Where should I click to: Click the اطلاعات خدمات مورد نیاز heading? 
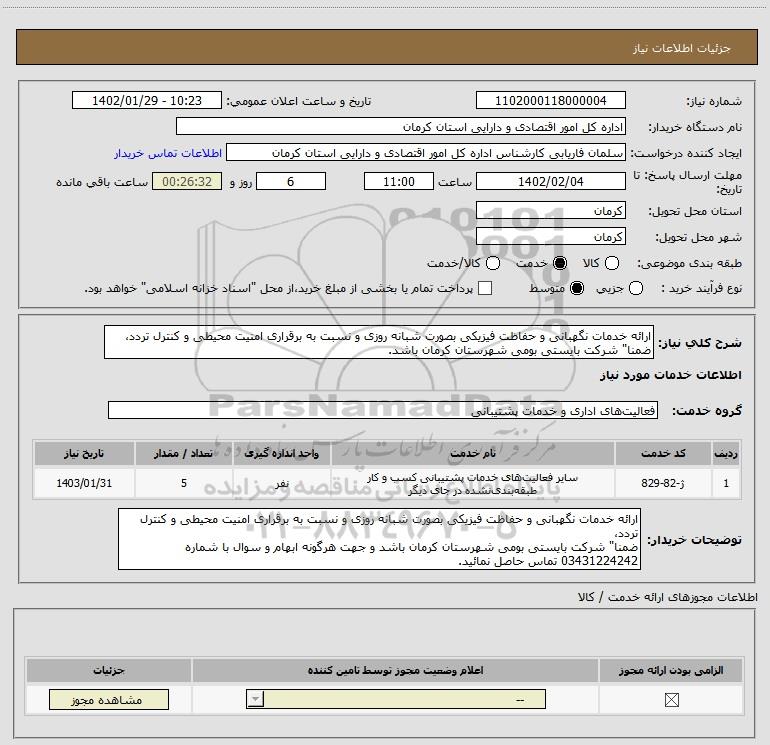pos(670,375)
